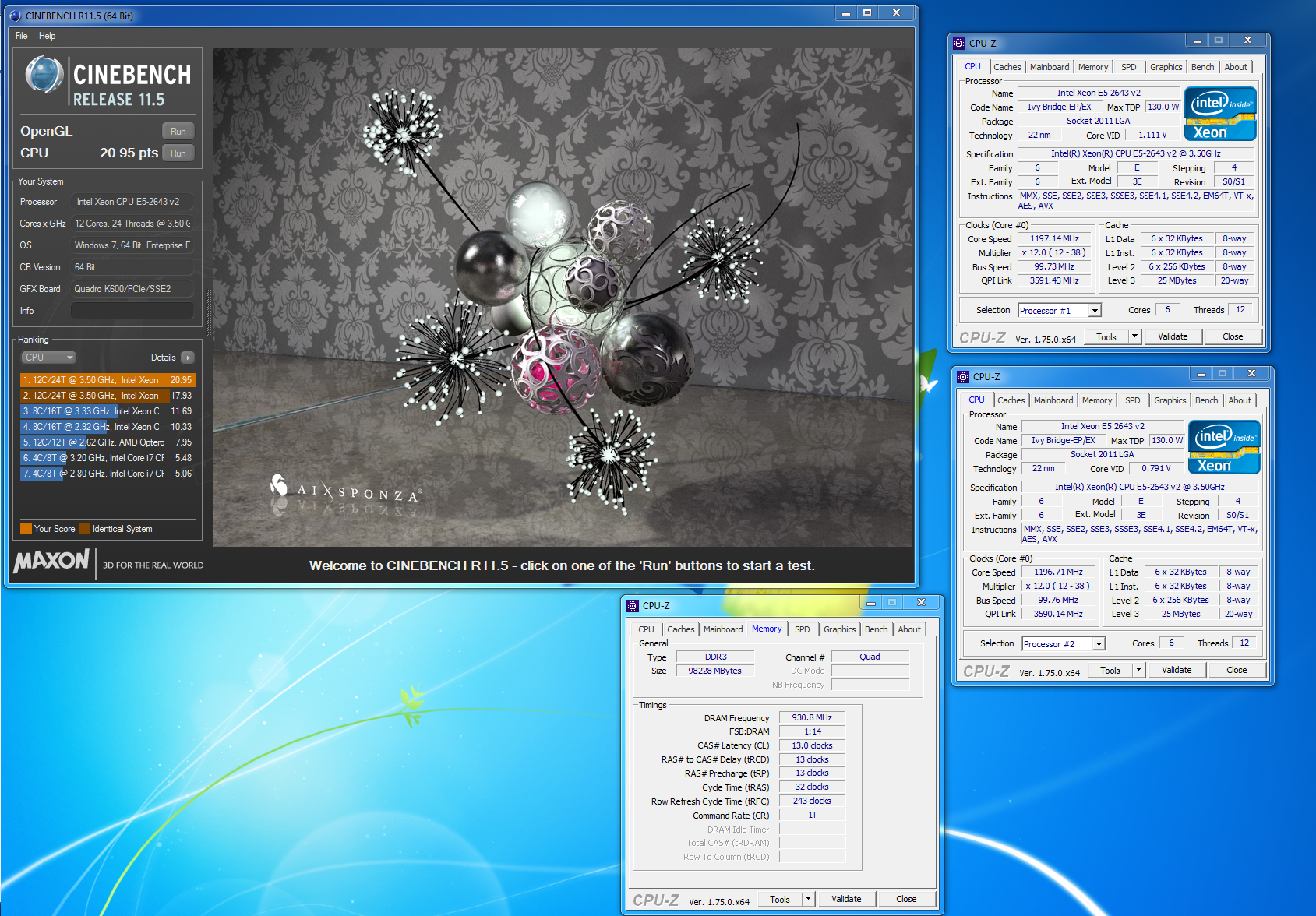Select ranking row 6 4C/8T @ 3.20 GHz

(108, 458)
